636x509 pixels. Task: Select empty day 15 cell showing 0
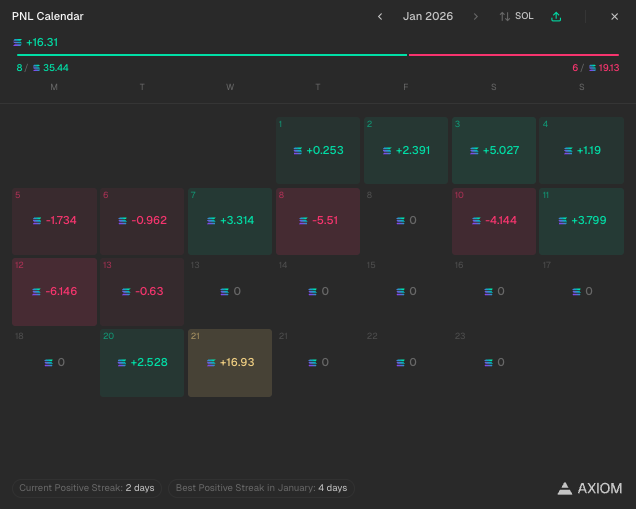[406, 292]
